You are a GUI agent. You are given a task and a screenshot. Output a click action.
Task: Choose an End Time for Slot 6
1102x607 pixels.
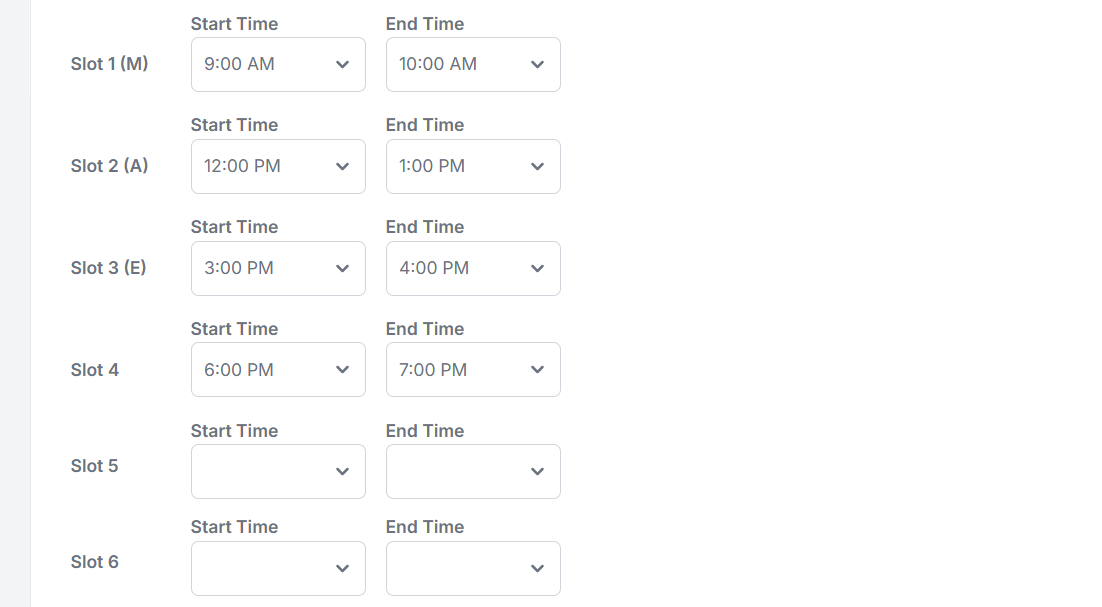[472, 568]
